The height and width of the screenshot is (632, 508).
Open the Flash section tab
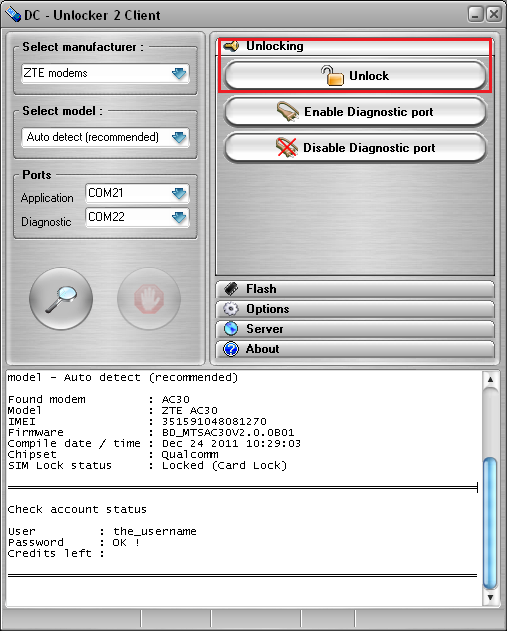pos(355,289)
